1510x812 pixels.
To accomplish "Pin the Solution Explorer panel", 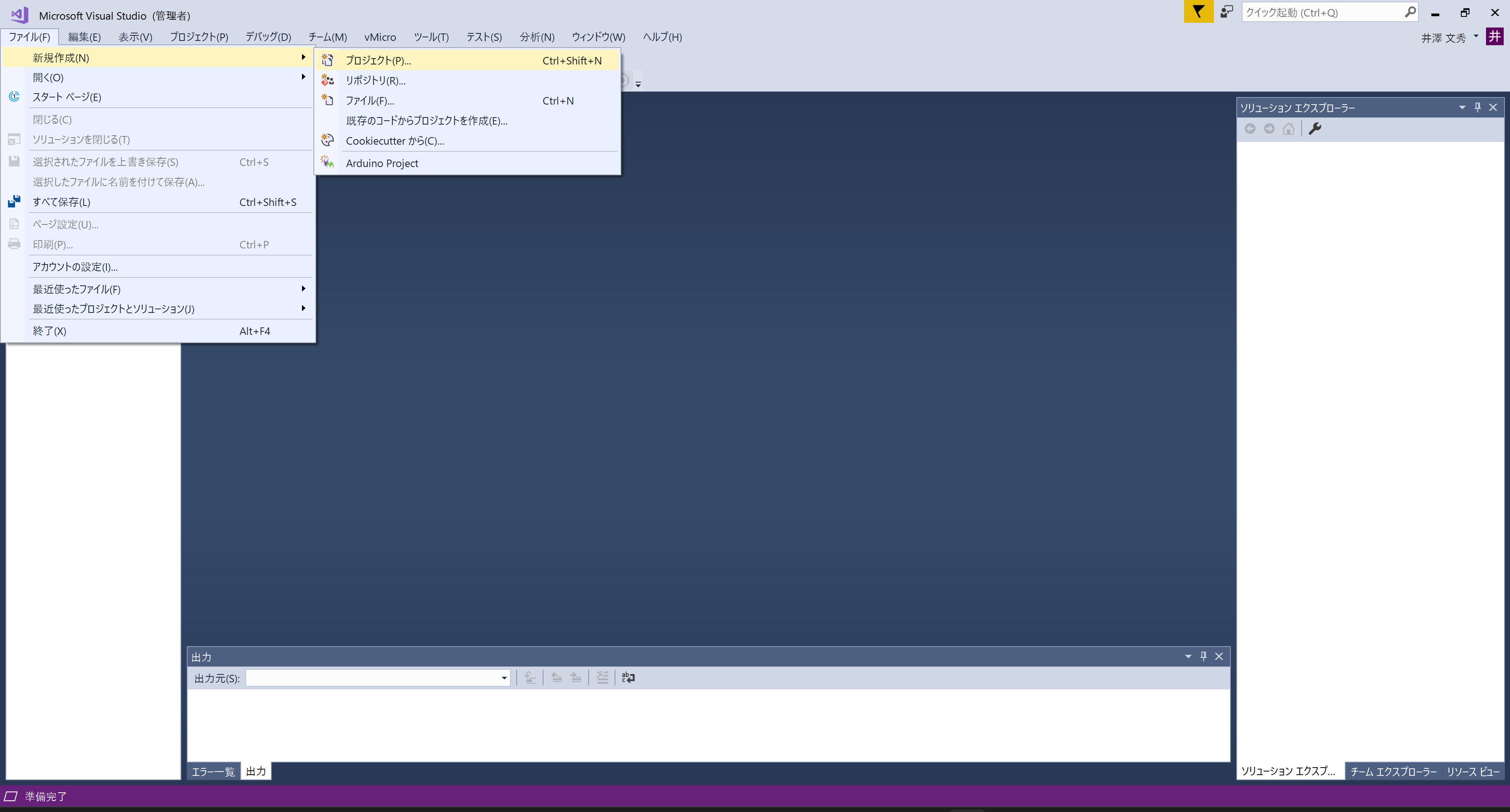I will point(1478,107).
